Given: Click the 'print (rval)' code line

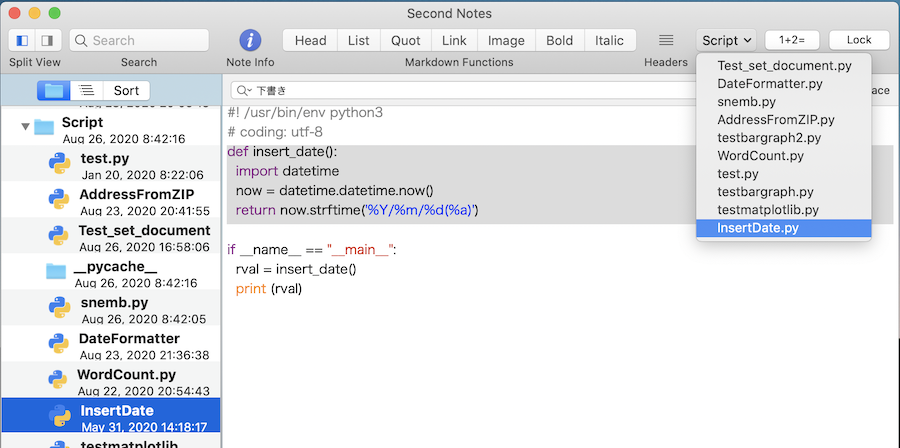Looking at the screenshot, I should click(x=269, y=289).
